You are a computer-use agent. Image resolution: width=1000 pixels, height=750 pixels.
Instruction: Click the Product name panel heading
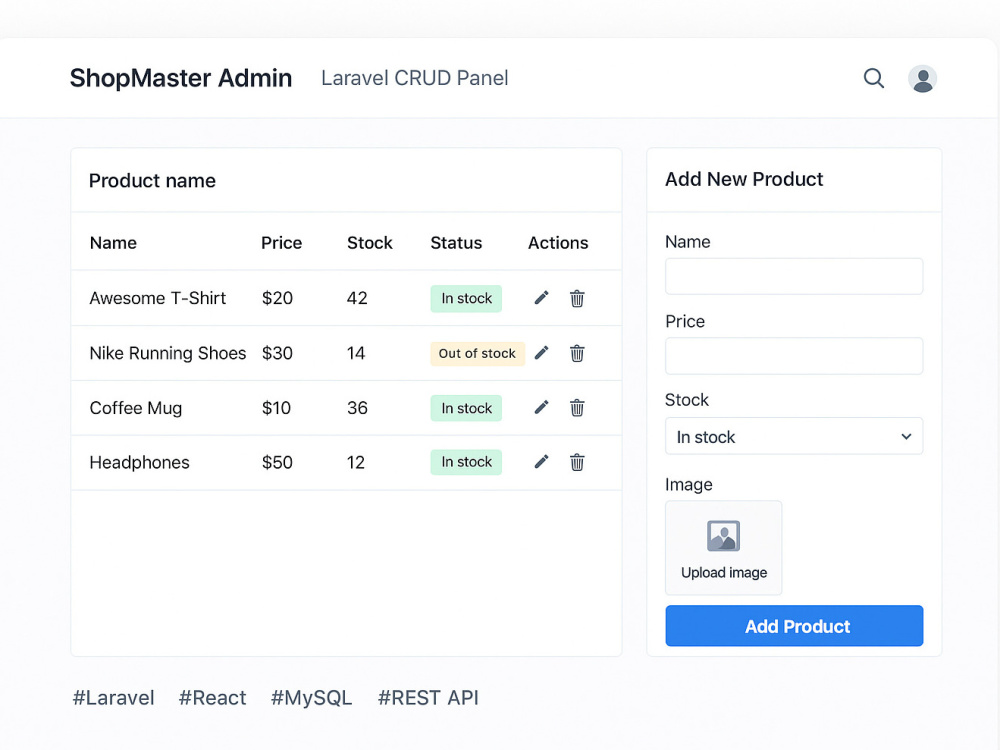[x=152, y=180]
